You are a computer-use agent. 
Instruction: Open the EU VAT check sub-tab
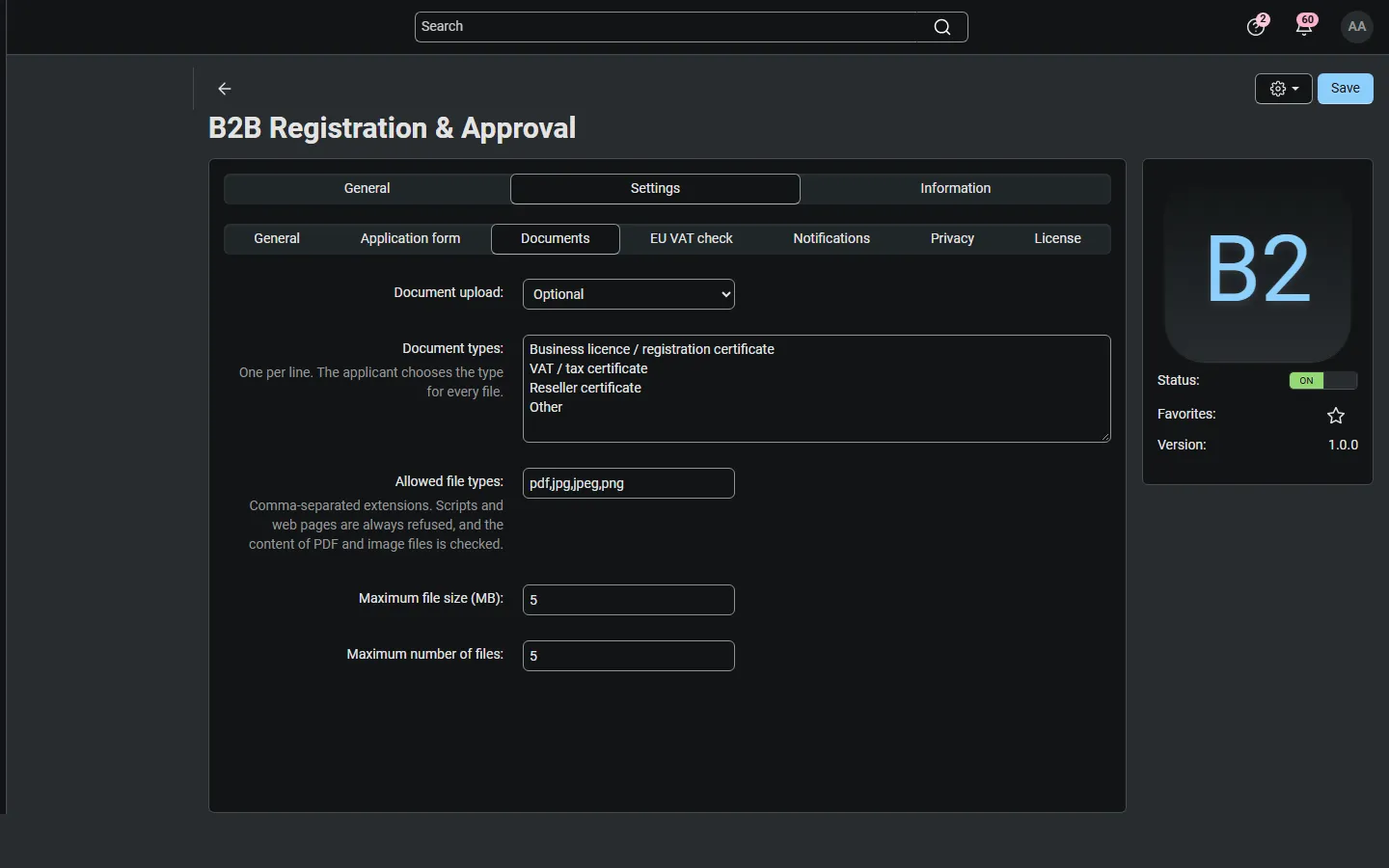[x=692, y=239]
